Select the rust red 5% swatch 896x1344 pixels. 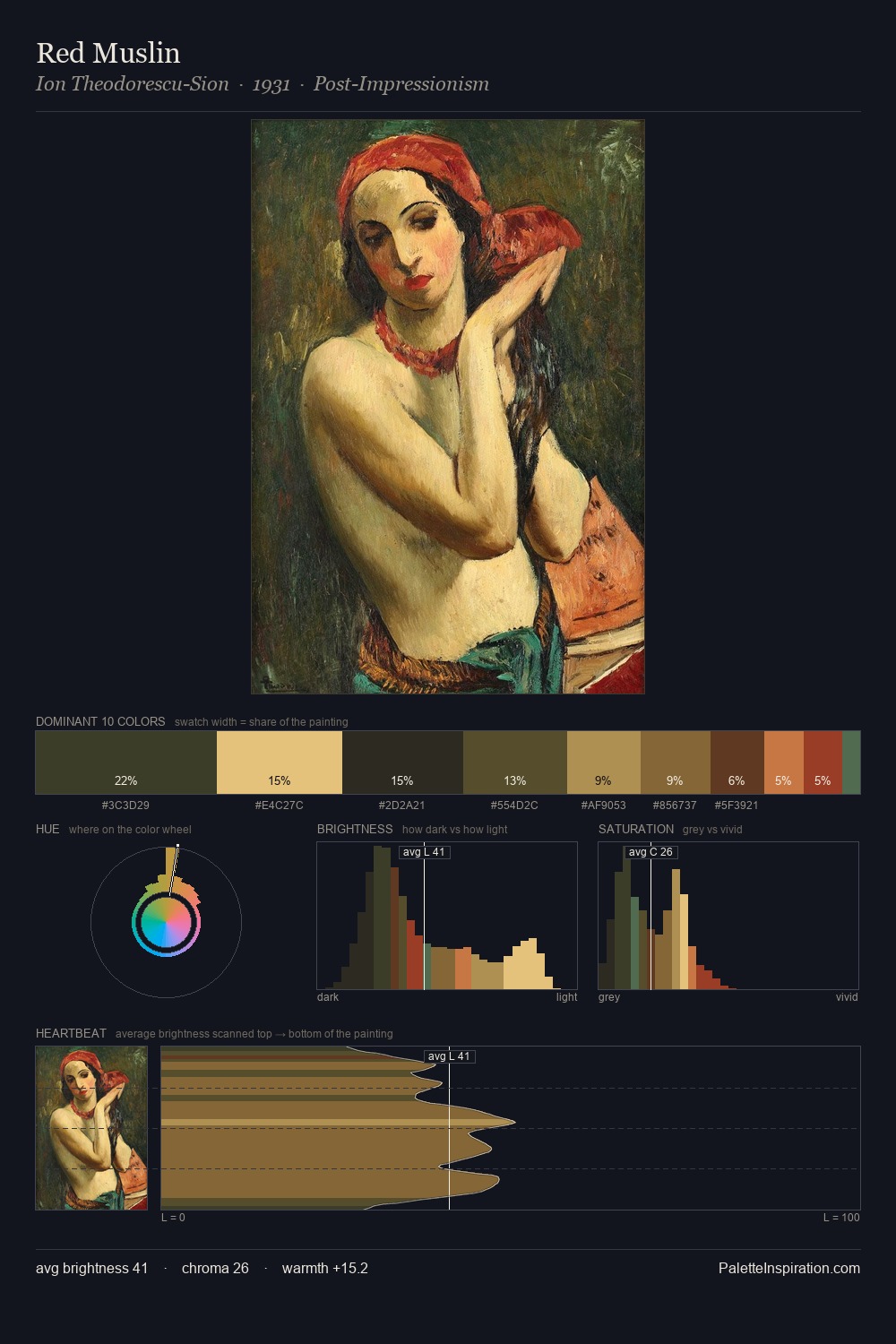coord(823,762)
